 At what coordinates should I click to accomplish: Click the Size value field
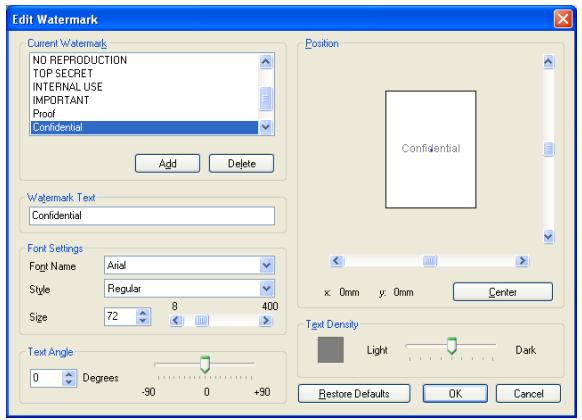tap(120, 316)
